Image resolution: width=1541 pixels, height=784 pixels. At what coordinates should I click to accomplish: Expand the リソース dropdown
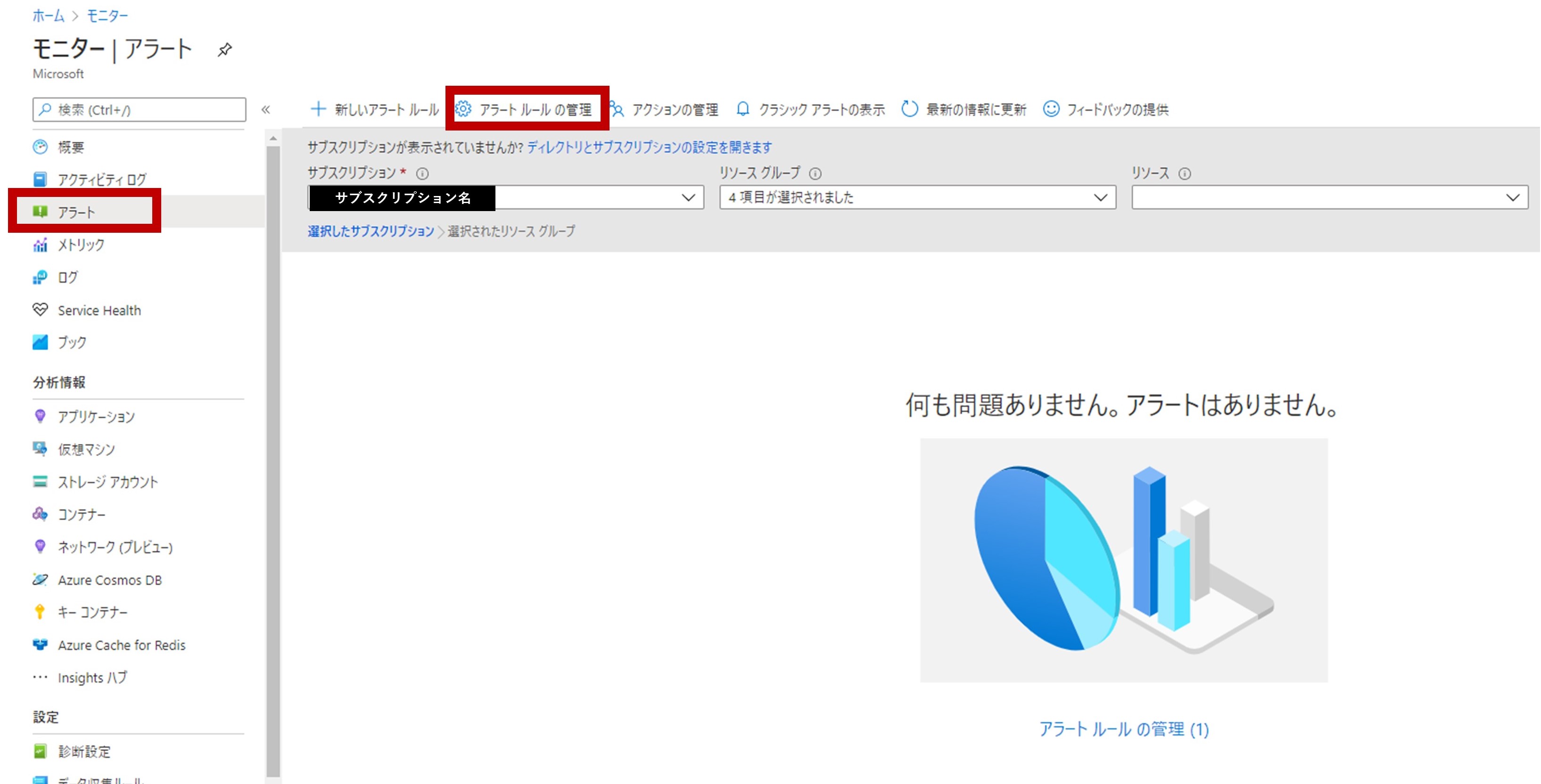[x=1512, y=197]
